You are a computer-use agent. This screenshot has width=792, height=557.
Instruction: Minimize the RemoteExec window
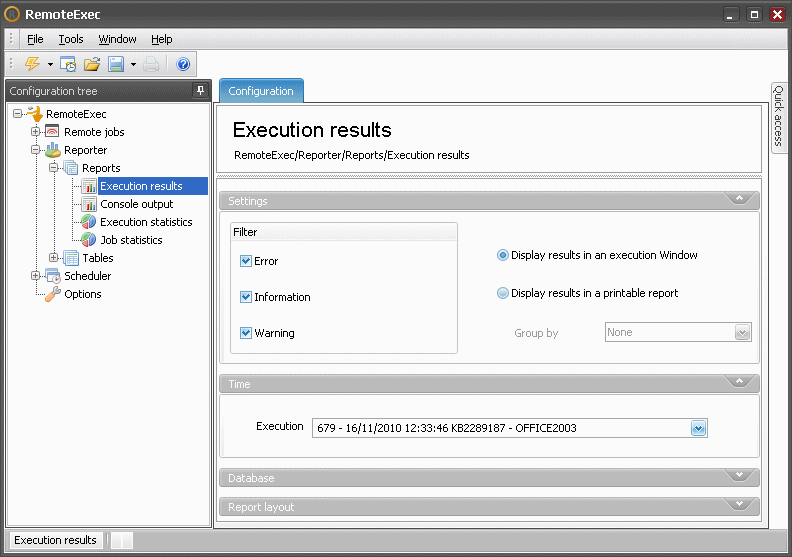(x=730, y=15)
